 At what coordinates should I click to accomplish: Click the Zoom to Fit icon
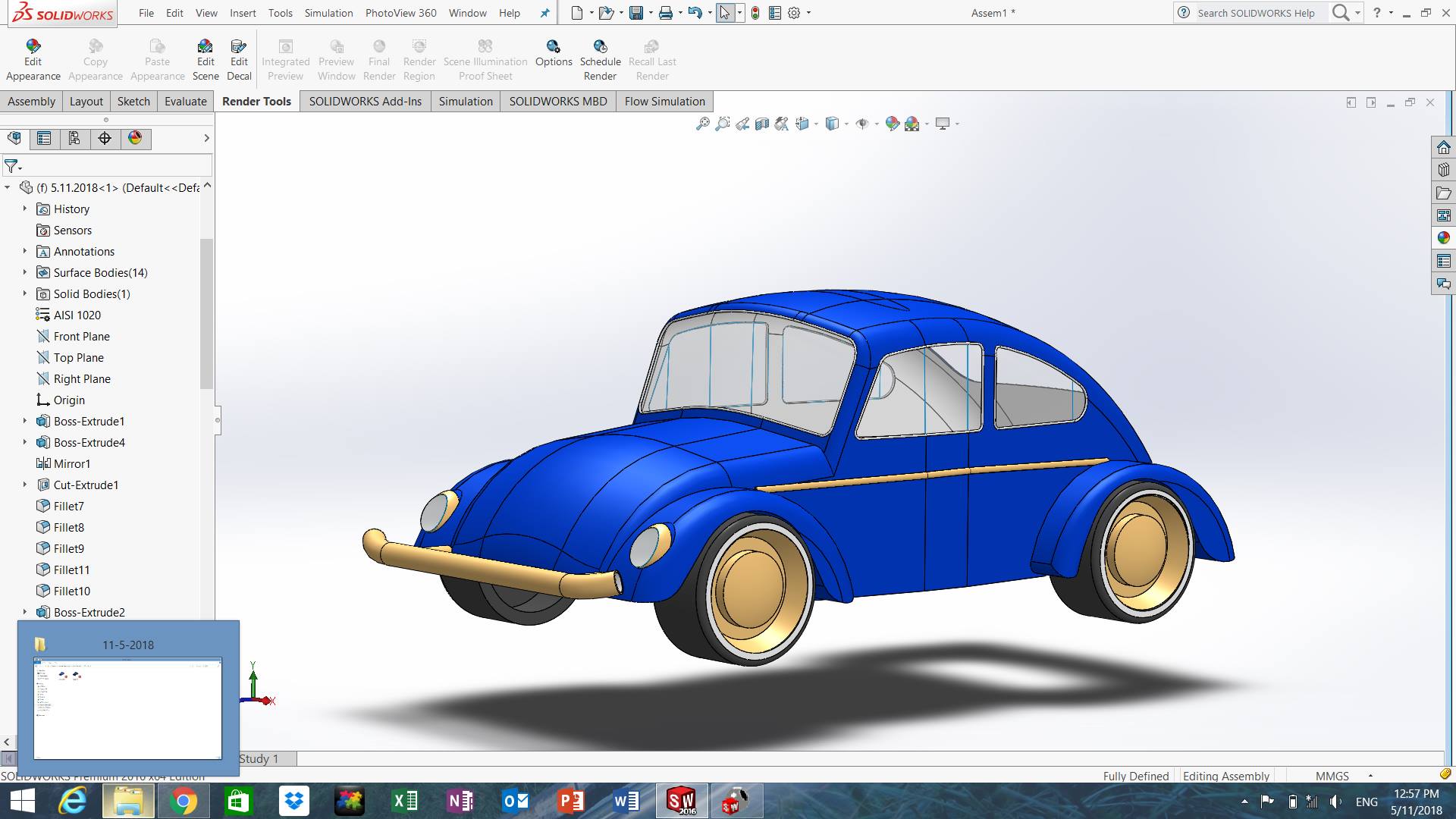pos(703,124)
